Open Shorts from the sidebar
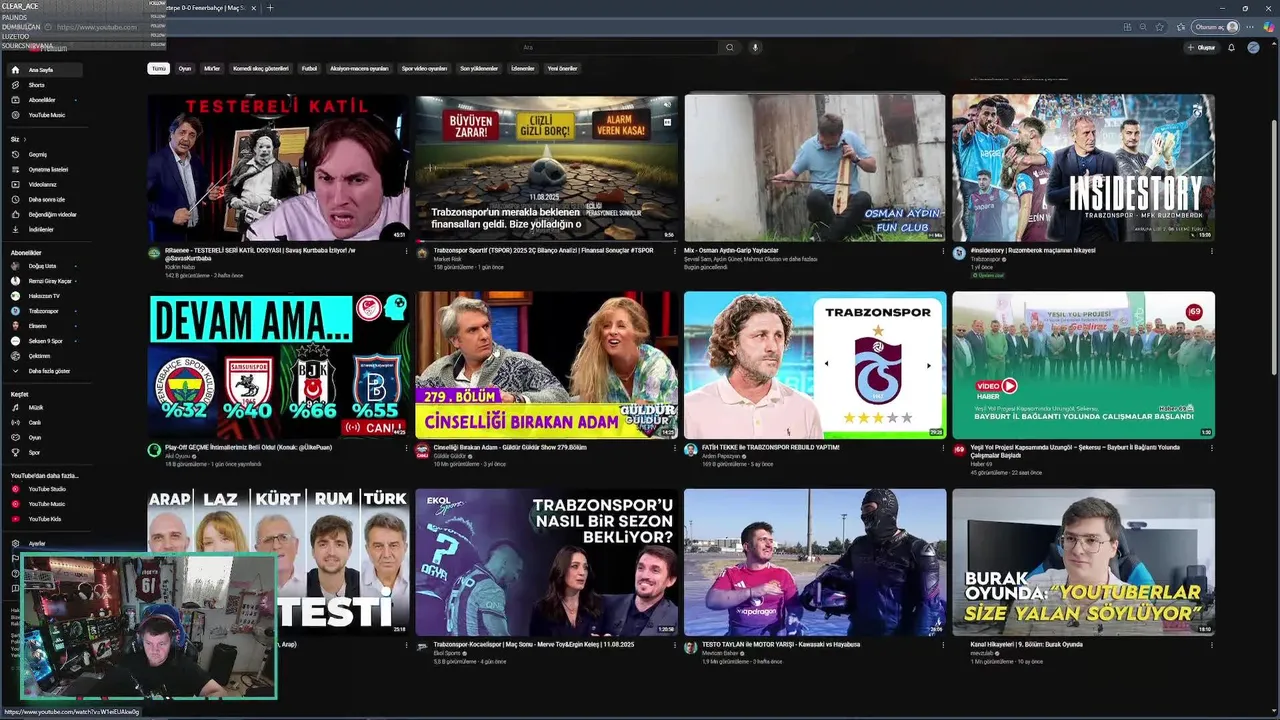 click(x=43, y=85)
